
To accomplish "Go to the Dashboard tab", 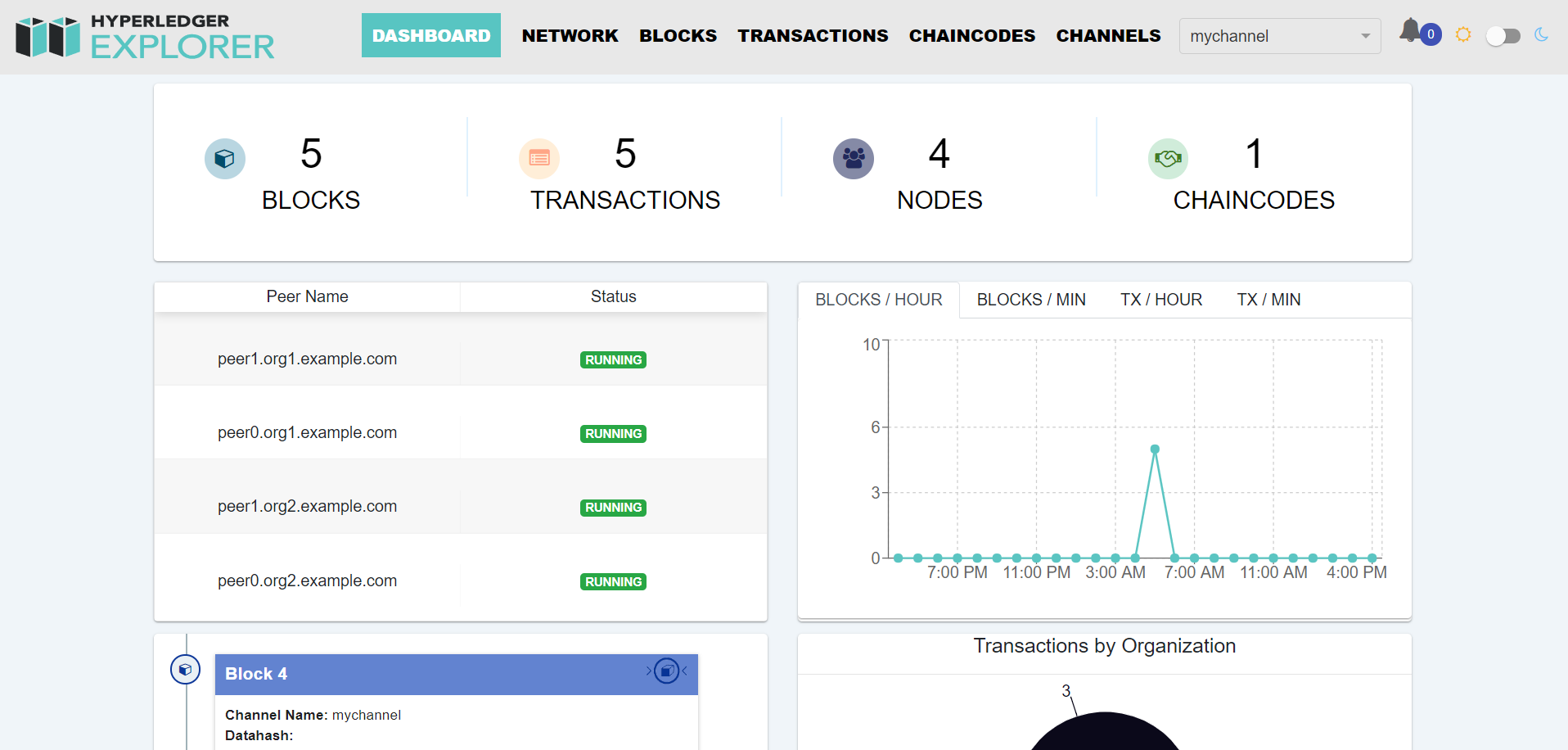I will click(x=431, y=35).
